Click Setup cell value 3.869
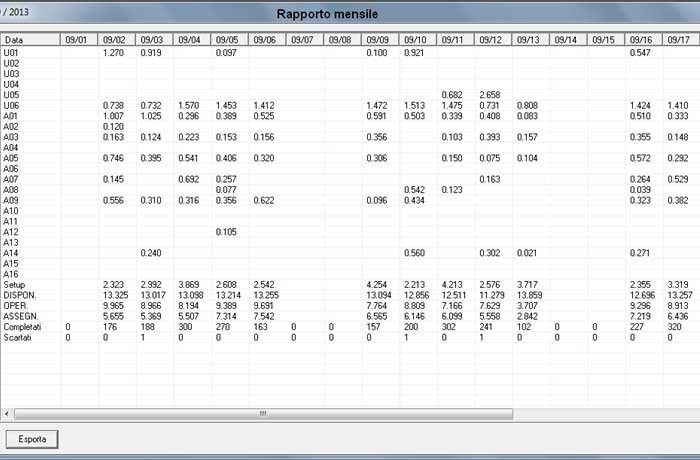Image resolution: width=700 pixels, height=460 pixels. [189, 284]
